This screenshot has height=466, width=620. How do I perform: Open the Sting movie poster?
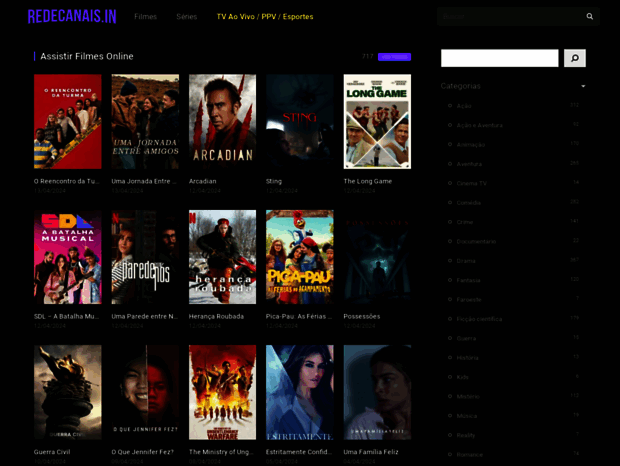[300, 121]
